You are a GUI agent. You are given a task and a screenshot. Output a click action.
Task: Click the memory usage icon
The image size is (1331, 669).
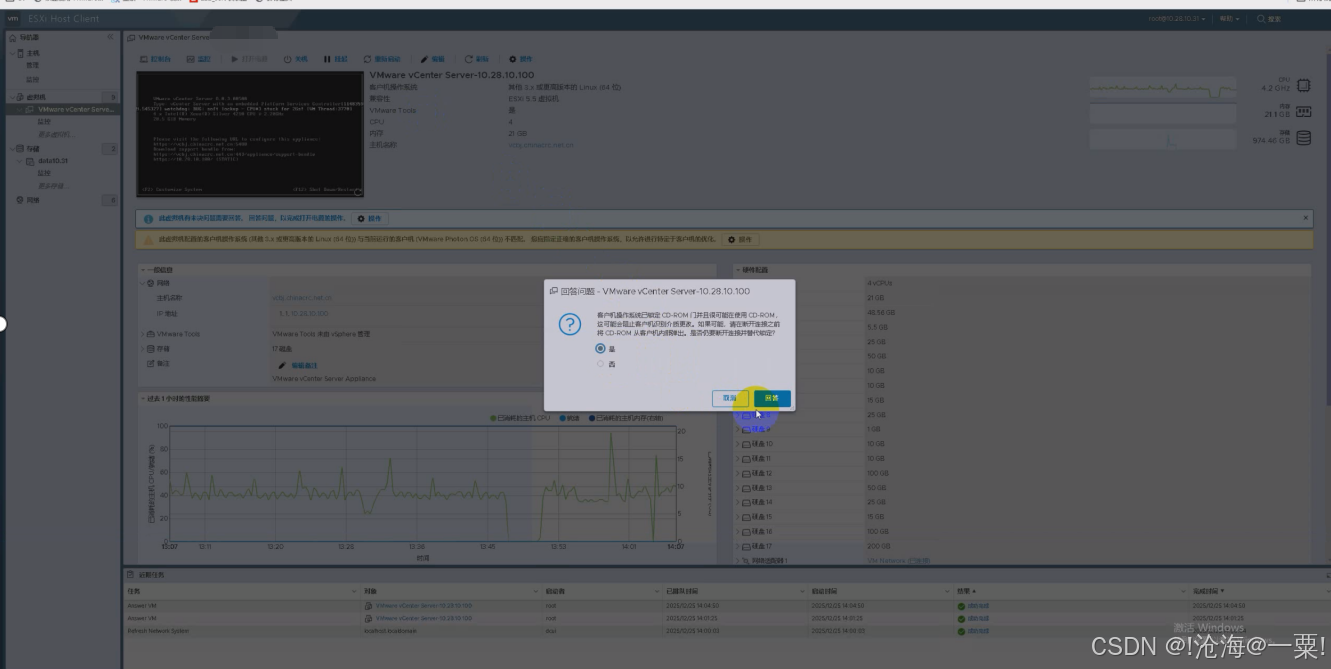(1303, 111)
